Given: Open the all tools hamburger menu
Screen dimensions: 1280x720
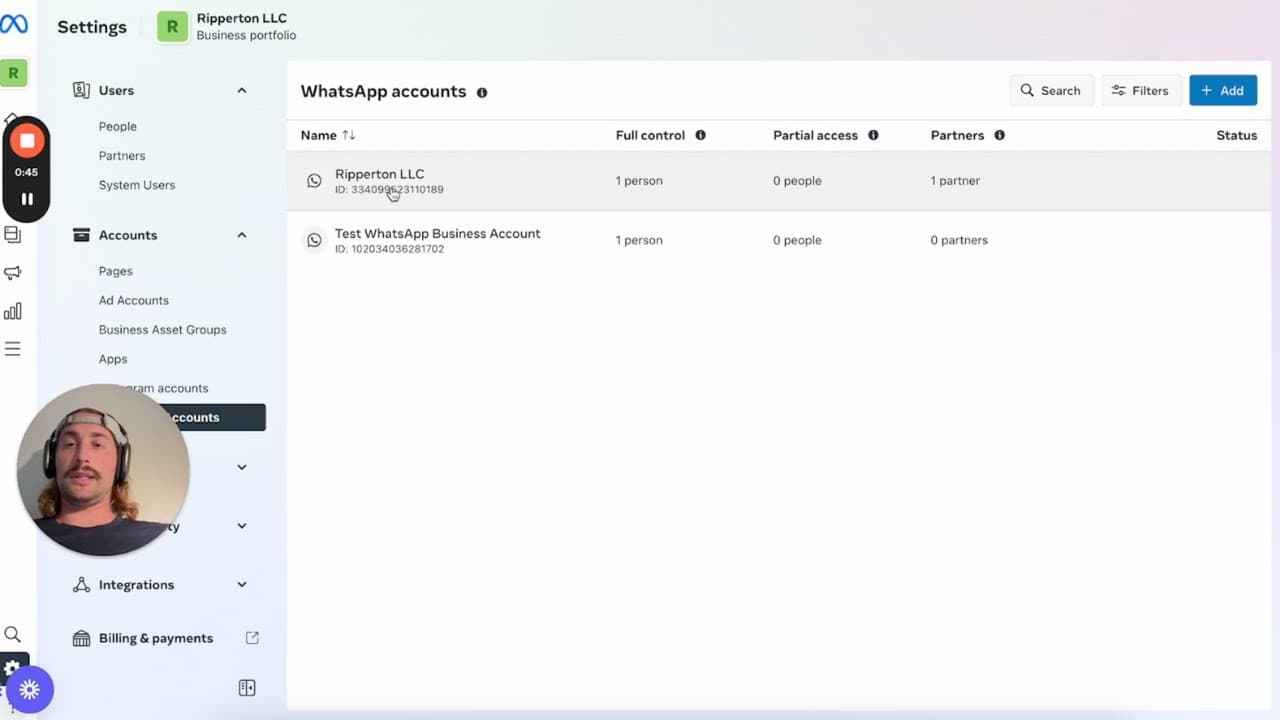Looking at the screenshot, I should 12,349.
